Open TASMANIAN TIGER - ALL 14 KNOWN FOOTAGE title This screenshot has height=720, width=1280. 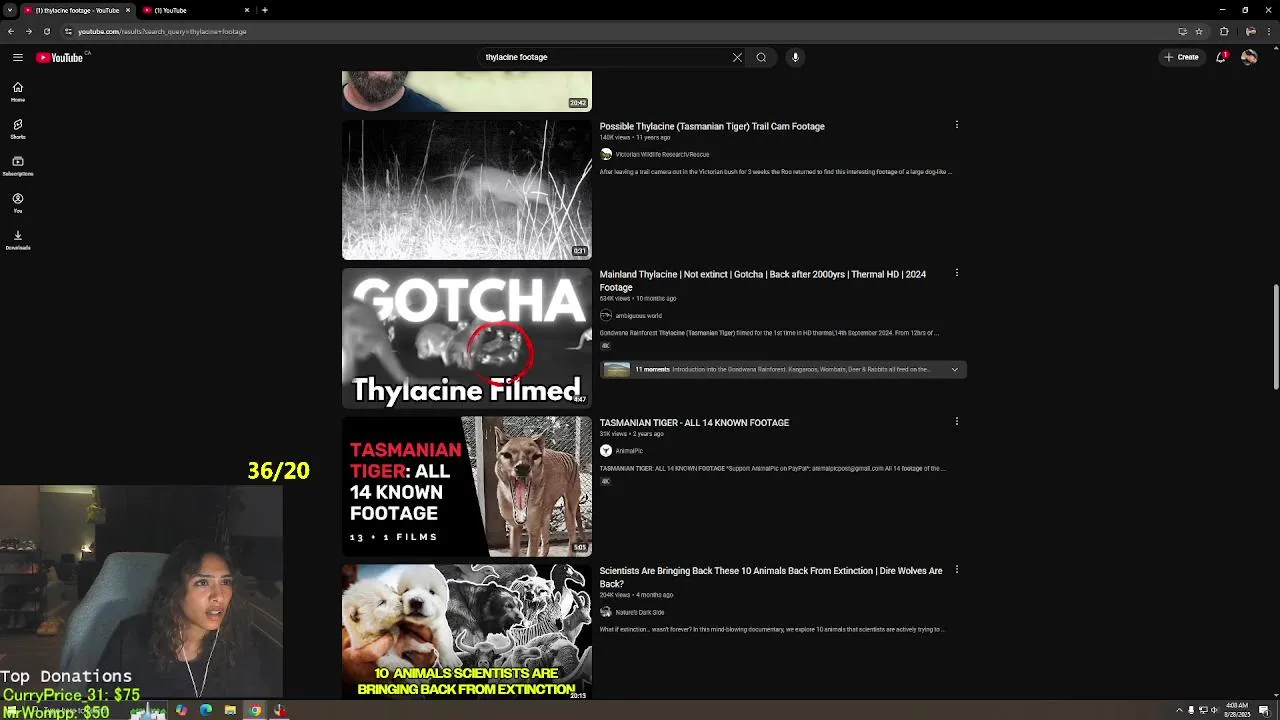694,423
